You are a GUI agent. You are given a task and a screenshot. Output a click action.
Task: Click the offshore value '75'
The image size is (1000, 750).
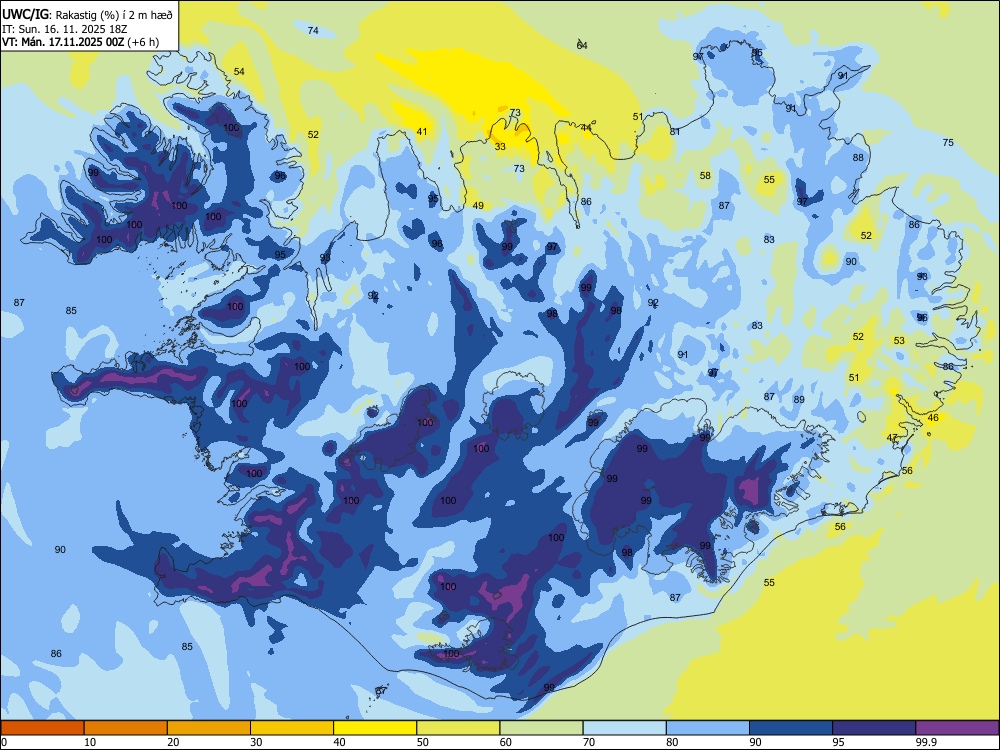point(948,143)
